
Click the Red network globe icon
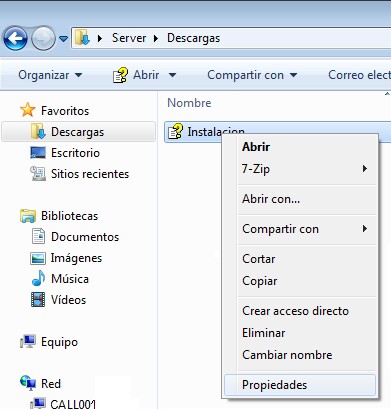[x=28, y=383]
